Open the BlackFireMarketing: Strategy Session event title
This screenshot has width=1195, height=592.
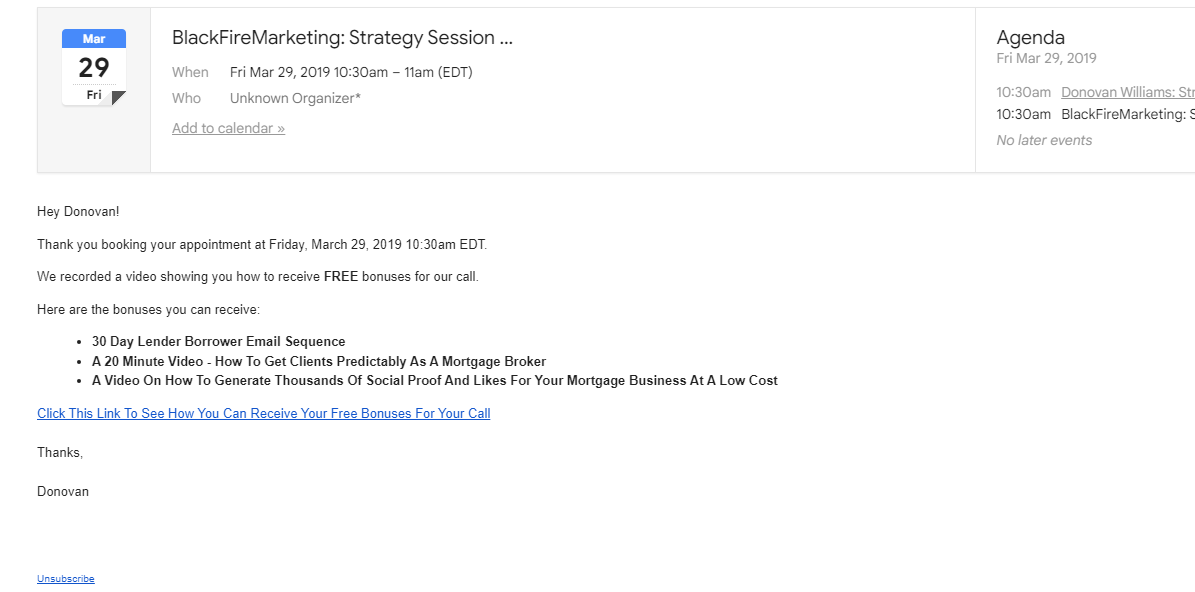(342, 38)
